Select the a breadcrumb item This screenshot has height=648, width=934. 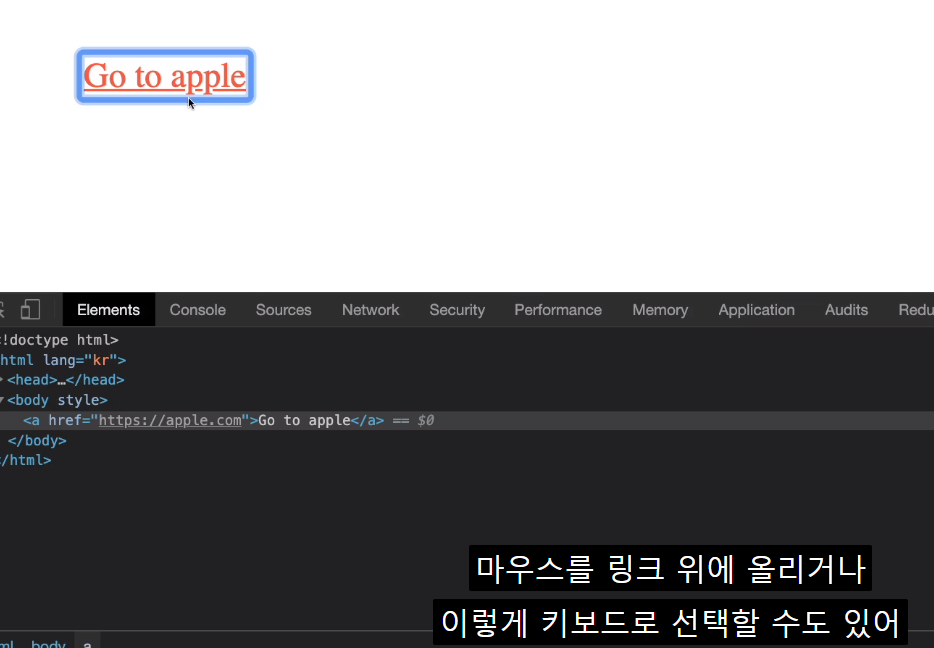click(x=88, y=643)
